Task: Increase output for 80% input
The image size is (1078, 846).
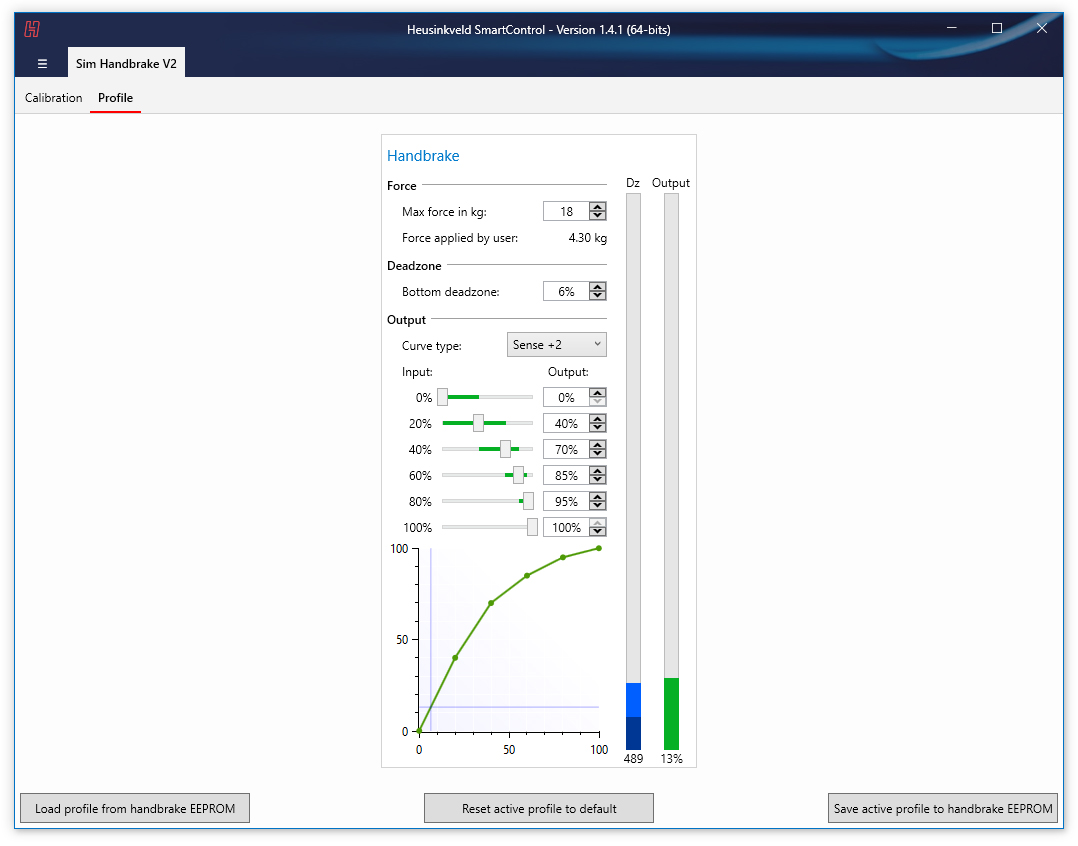Action: [x=597, y=497]
